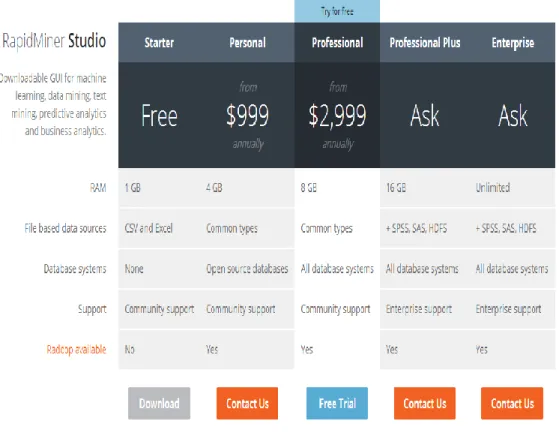Image resolution: width=559 pixels, height=439 pixels.
Task: Start the Free Trial for Professional
Action: [337, 403]
